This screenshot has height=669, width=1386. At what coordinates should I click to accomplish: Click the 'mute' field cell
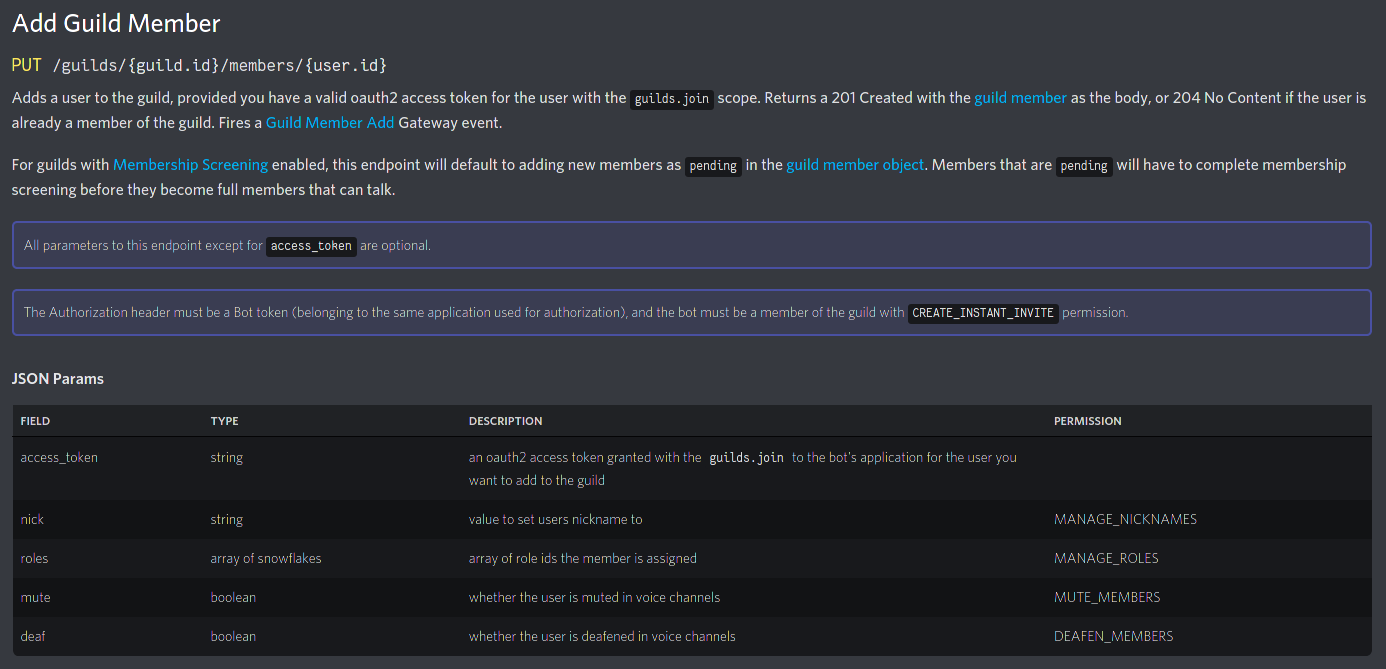click(x=35, y=597)
